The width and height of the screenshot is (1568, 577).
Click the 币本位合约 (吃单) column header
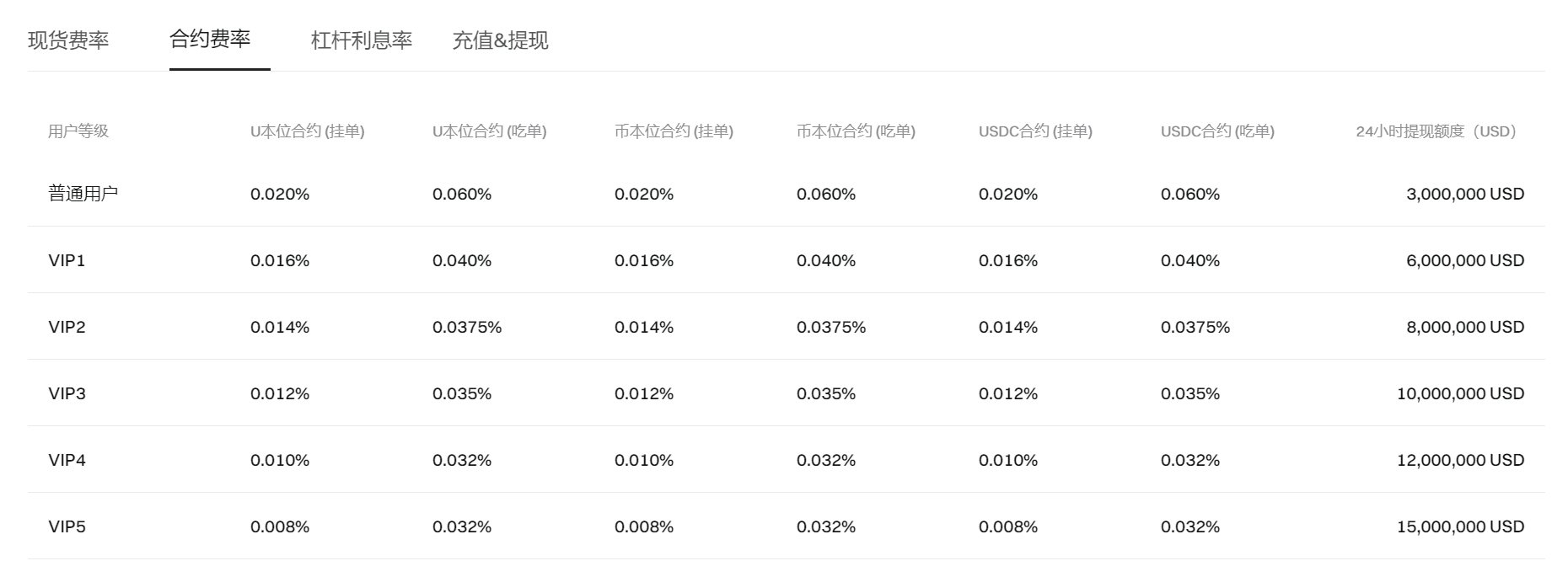pos(856,131)
